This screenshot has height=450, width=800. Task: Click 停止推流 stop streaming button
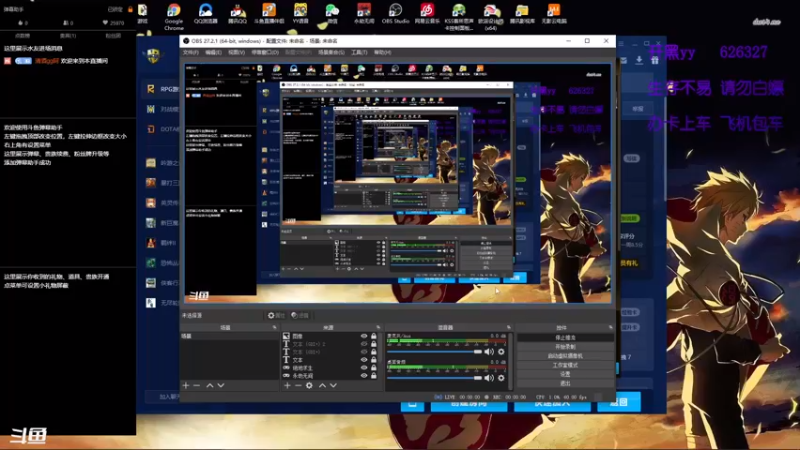(565, 338)
